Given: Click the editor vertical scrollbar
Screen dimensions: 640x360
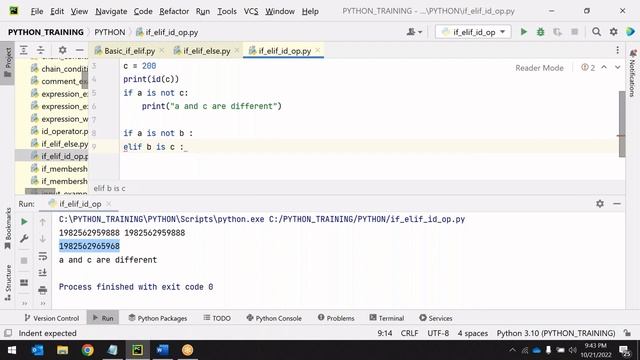Looking at the screenshot, I should pyautogui.click(x=622, y=124).
